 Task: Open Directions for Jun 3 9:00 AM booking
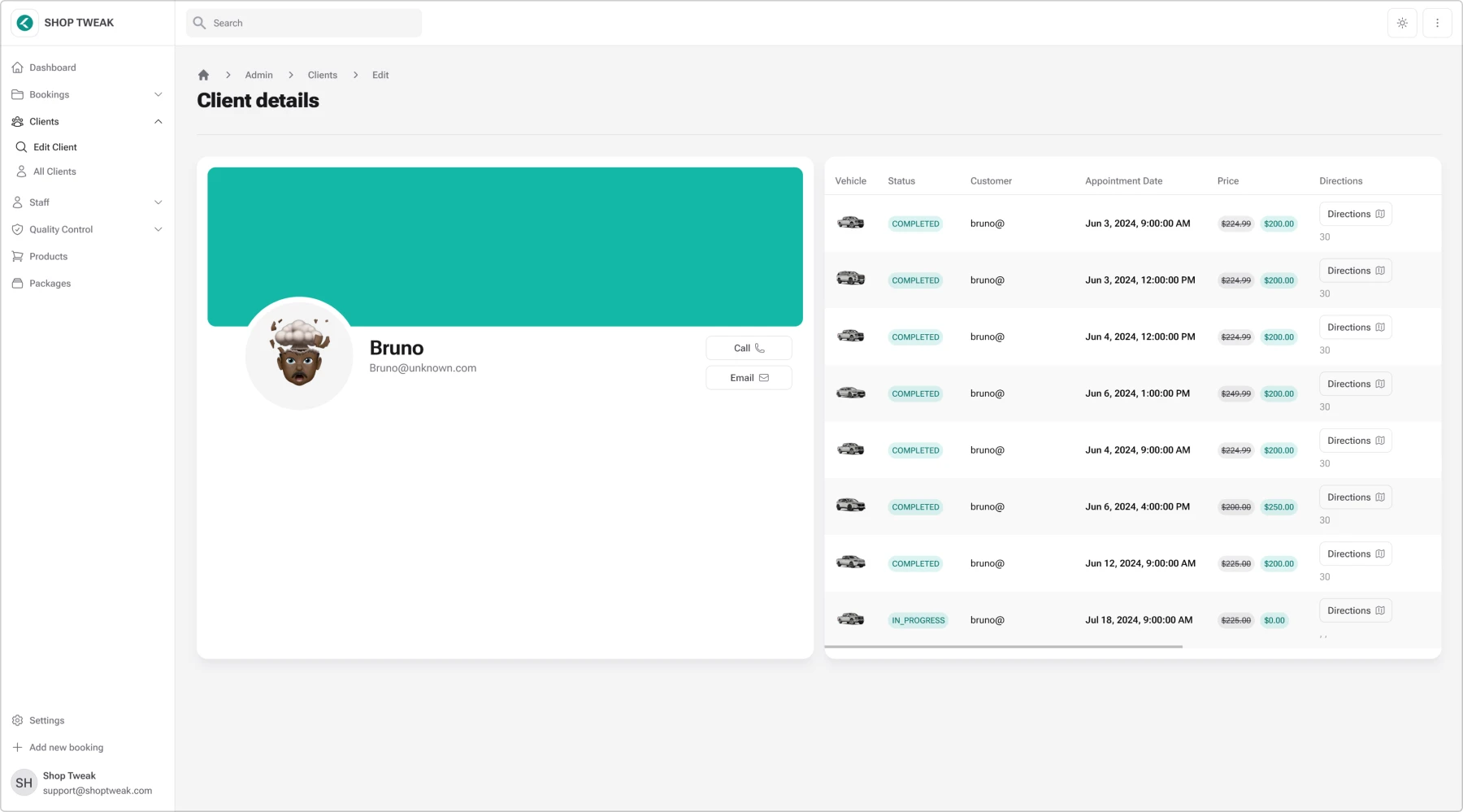pyautogui.click(x=1356, y=214)
